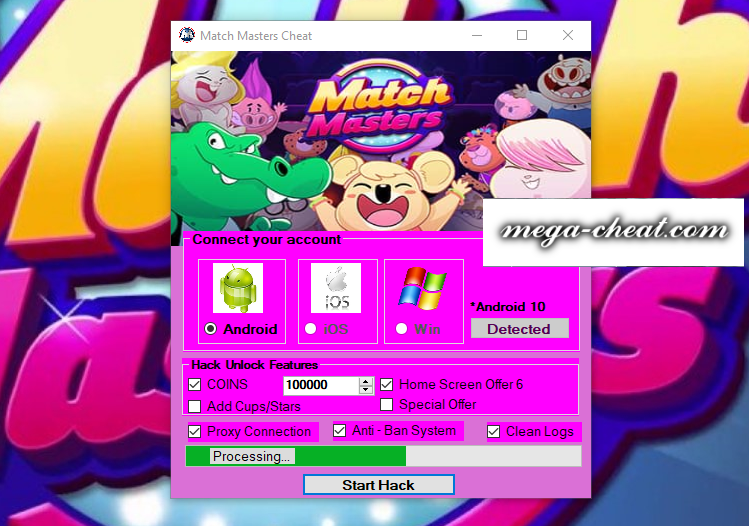Click the *Android 10 label
Viewport: 749px width, 526px height.
[x=508, y=307]
